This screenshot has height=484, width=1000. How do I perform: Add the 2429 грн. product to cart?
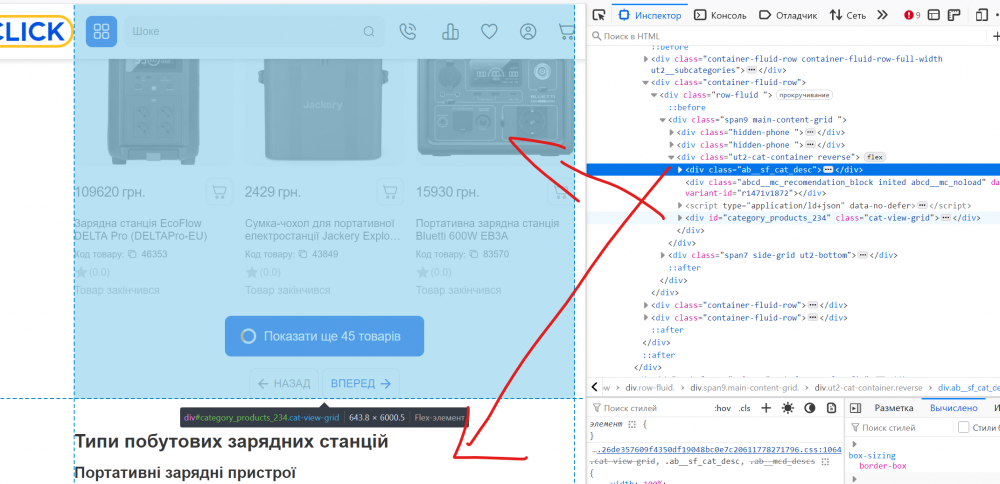389,191
